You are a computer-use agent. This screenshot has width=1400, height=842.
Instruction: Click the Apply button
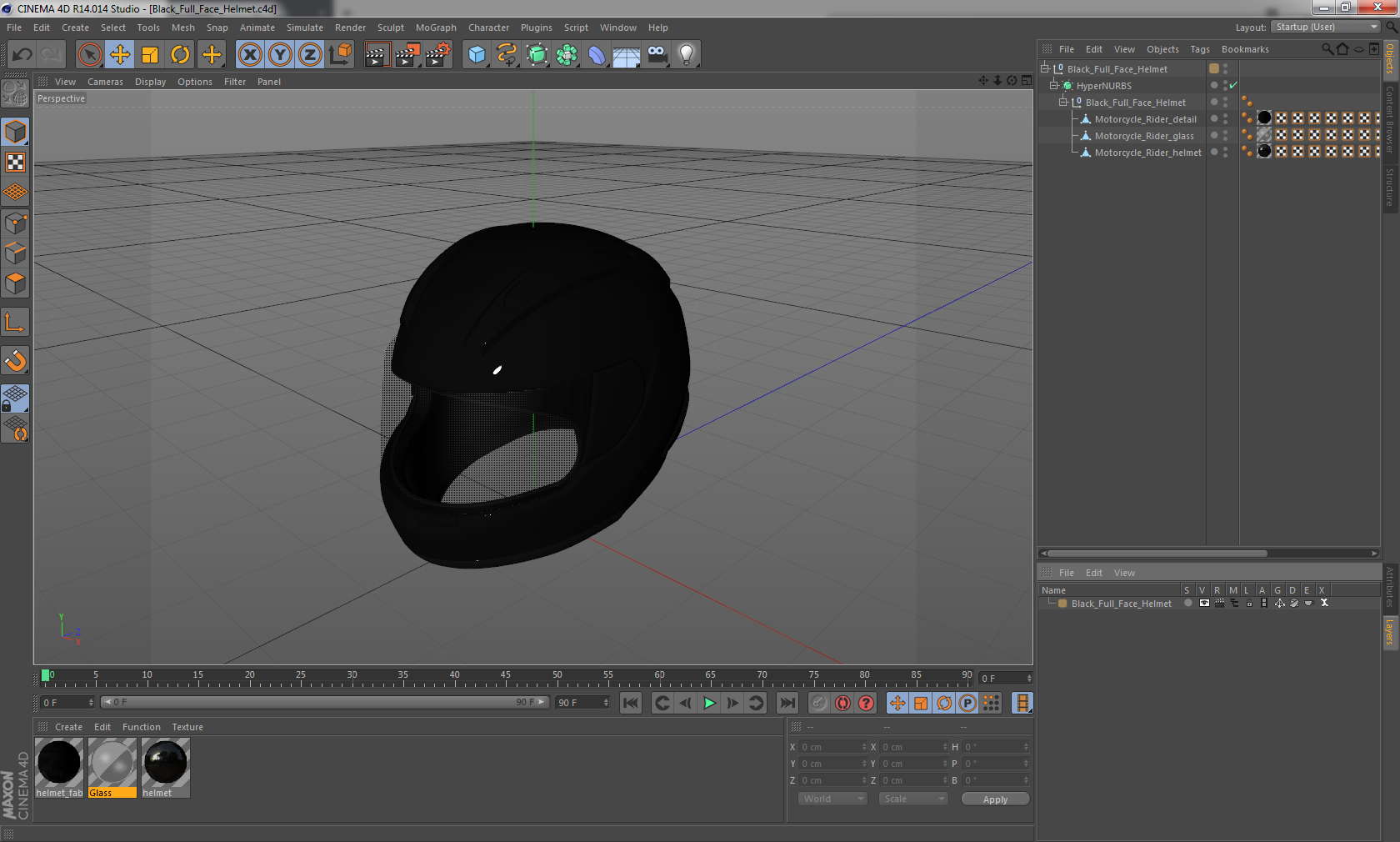(x=995, y=799)
